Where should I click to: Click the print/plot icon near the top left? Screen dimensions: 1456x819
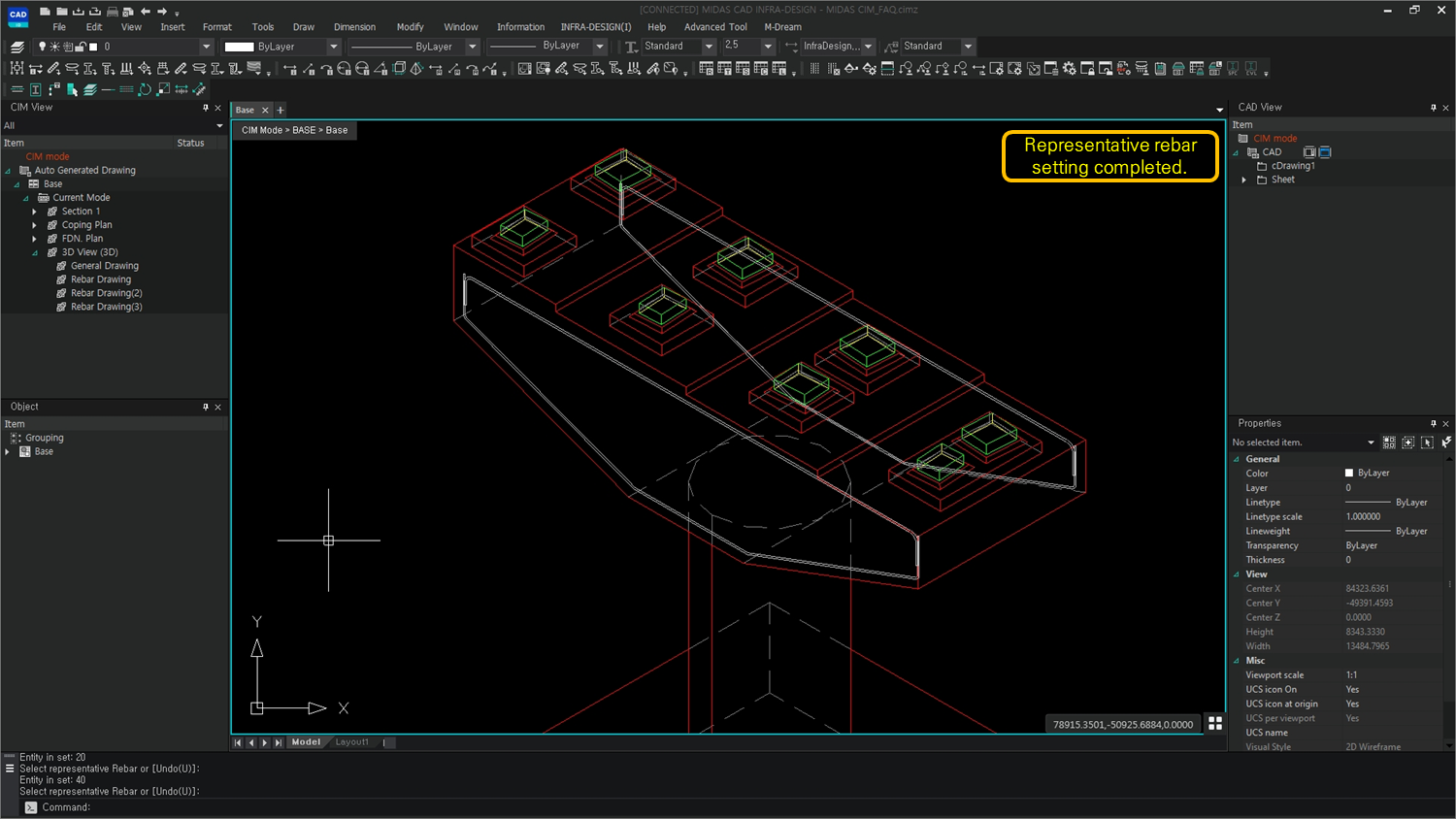[x=112, y=10]
